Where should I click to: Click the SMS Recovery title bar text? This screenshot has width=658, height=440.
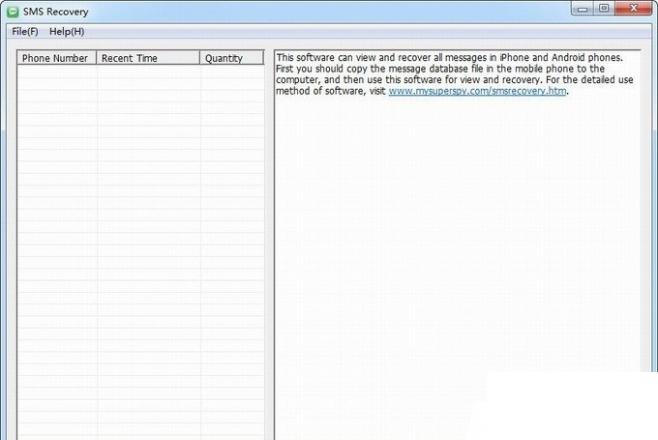pyautogui.click(x=62, y=12)
